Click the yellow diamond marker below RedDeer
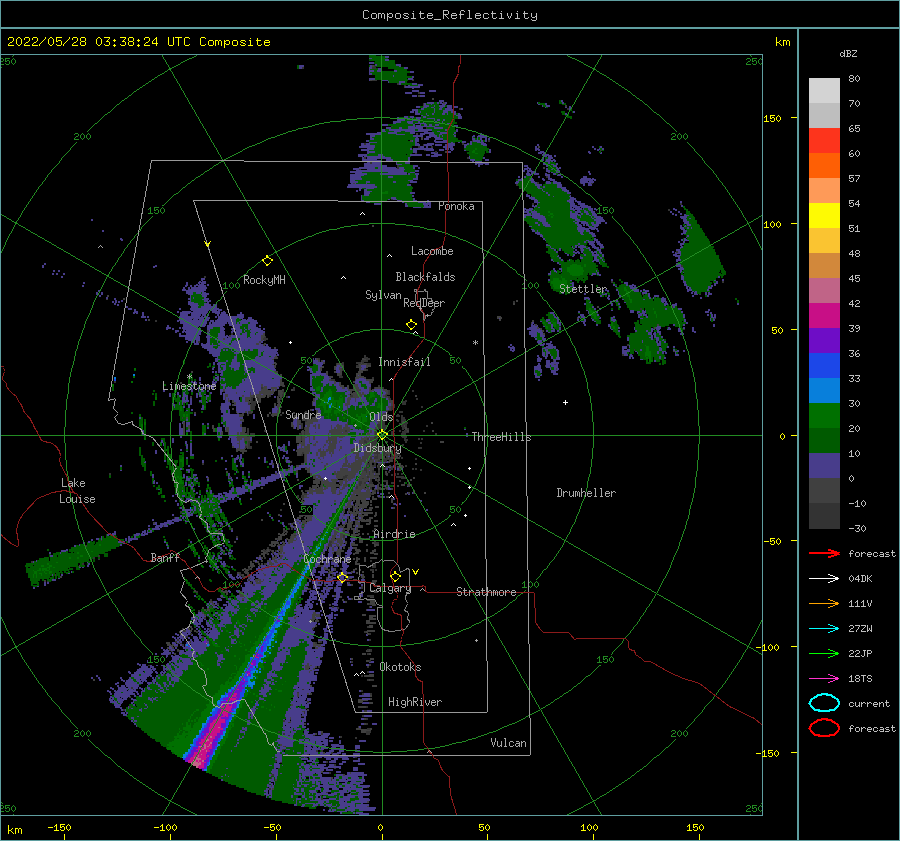This screenshot has height=841, width=900. (412, 325)
